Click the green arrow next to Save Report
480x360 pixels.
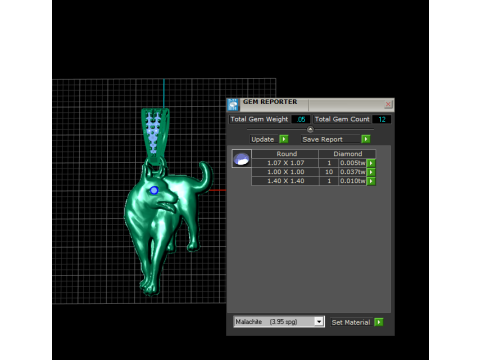(x=366, y=139)
